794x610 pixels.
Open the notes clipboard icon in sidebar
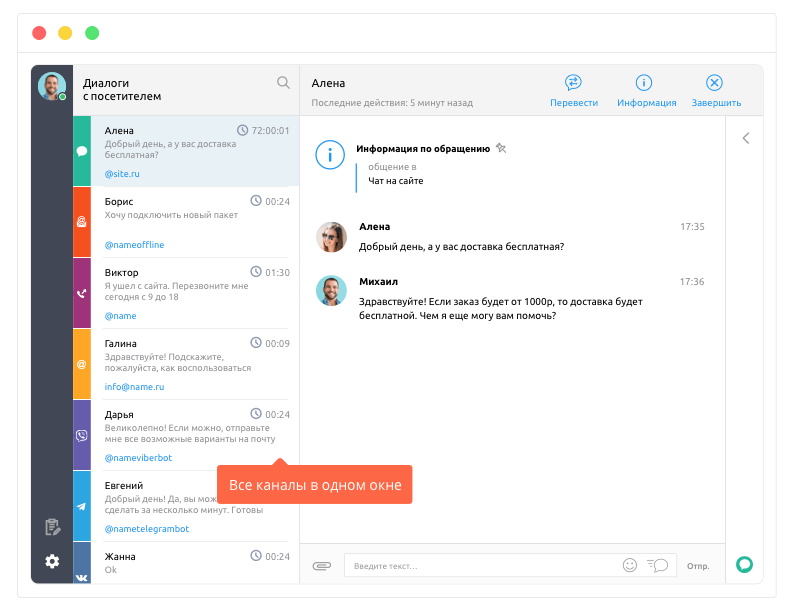click(x=52, y=527)
